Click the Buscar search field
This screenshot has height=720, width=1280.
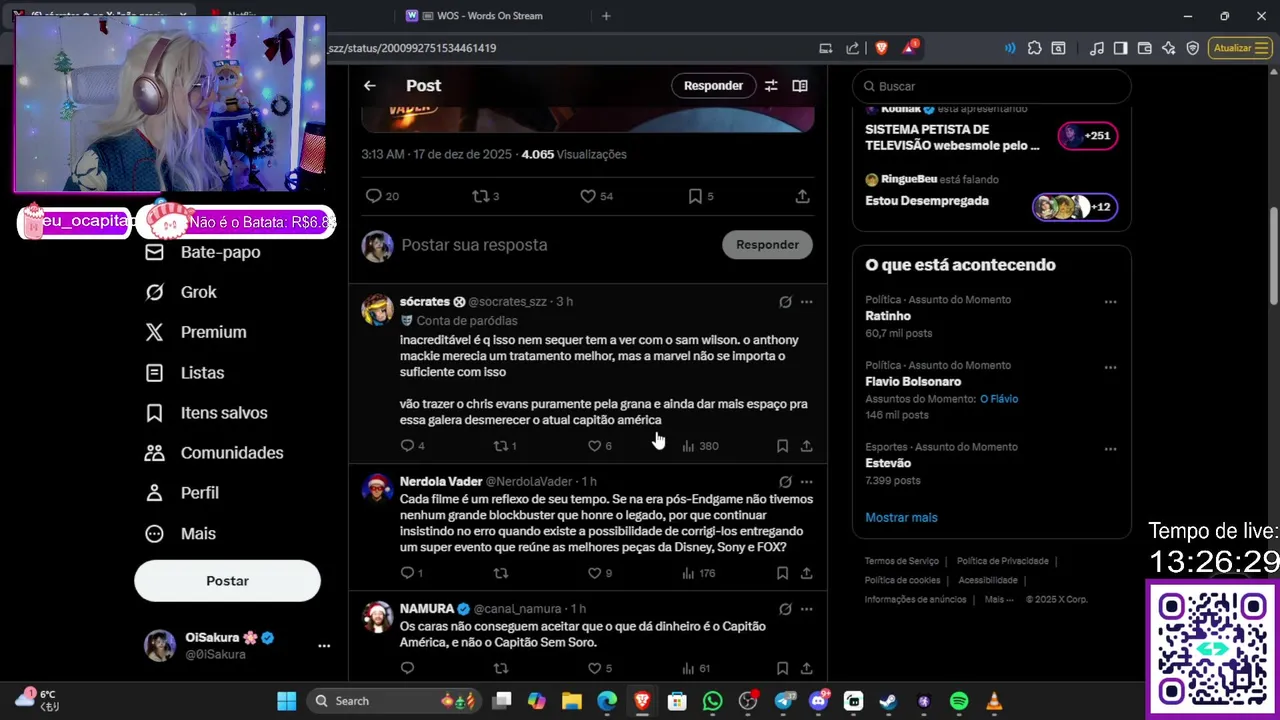pyautogui.click(x=992, y=87)
